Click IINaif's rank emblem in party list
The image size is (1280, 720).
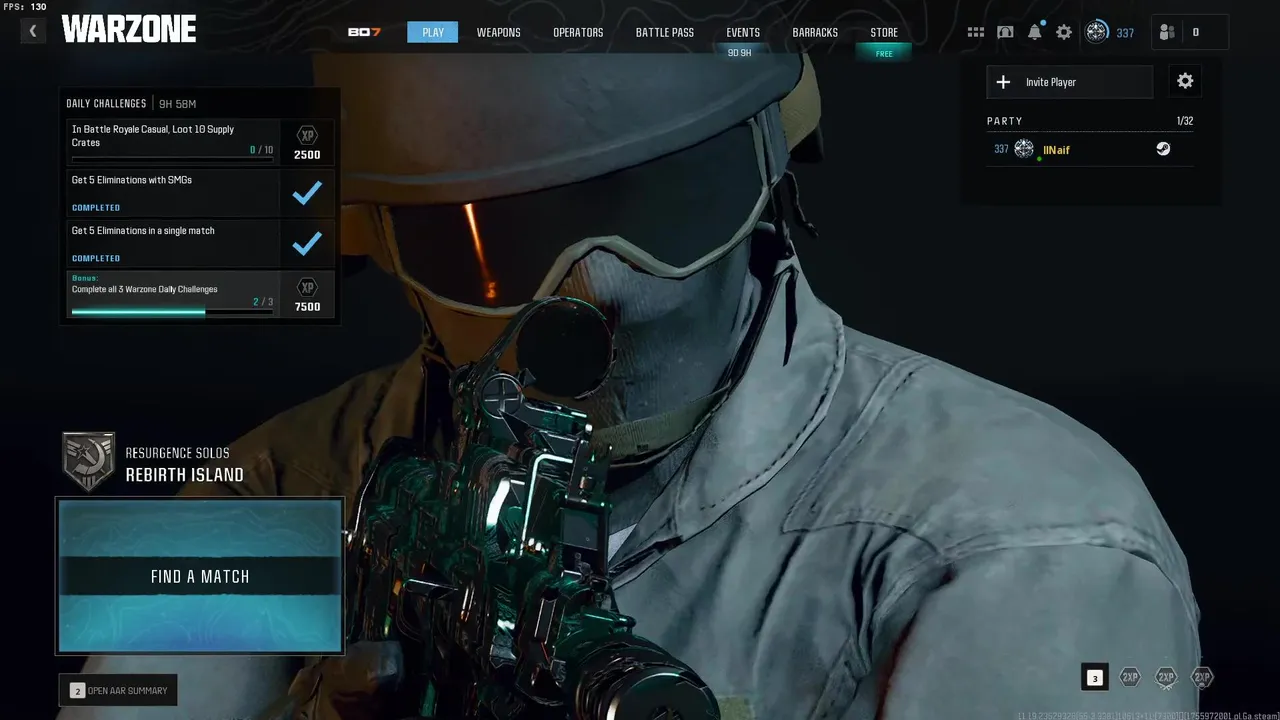click(1024, 149)
